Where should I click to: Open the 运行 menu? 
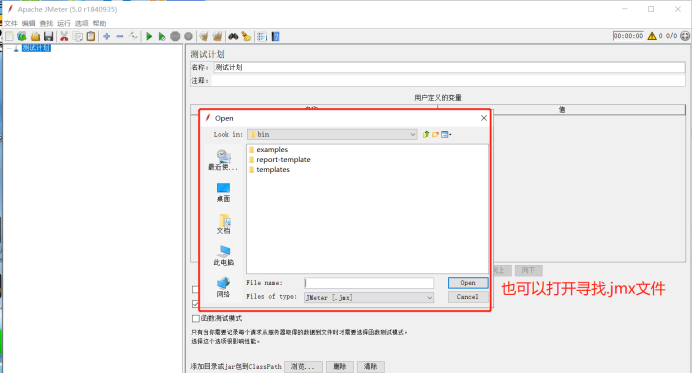pyautogui.click(x=64, y=23)
